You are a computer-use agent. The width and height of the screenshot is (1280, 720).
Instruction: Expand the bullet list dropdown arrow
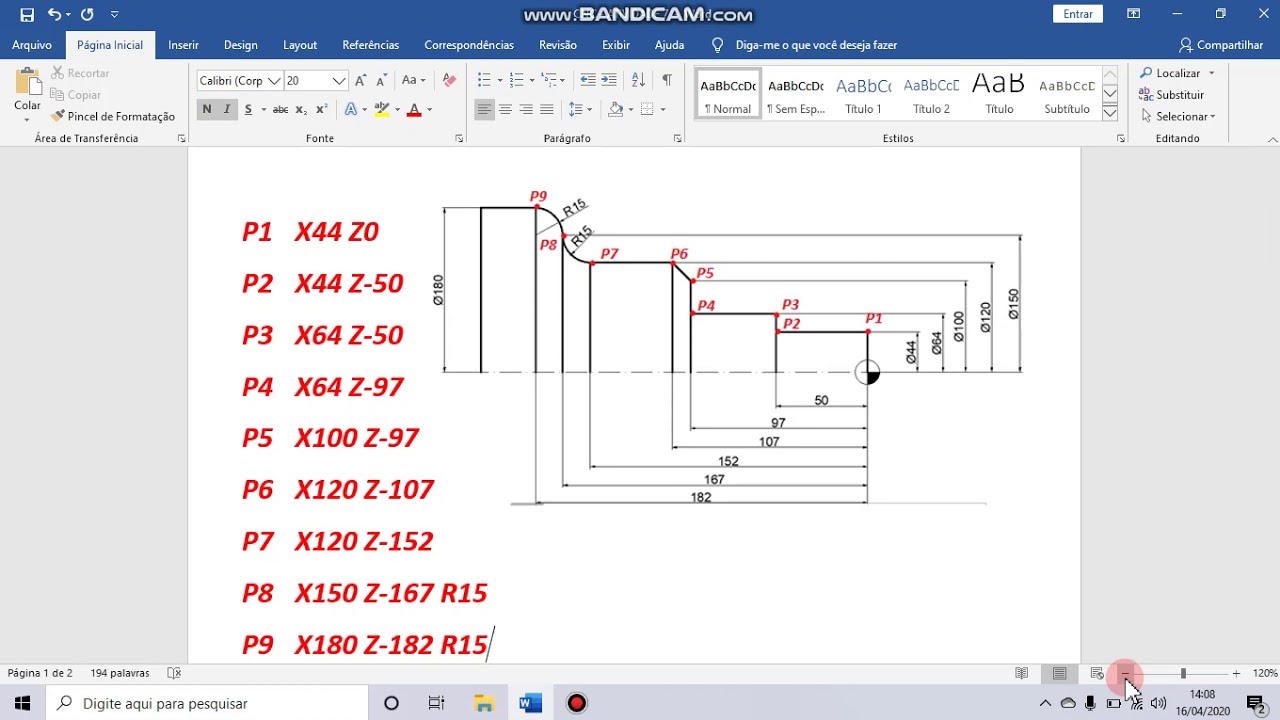(x=499, y=80)
